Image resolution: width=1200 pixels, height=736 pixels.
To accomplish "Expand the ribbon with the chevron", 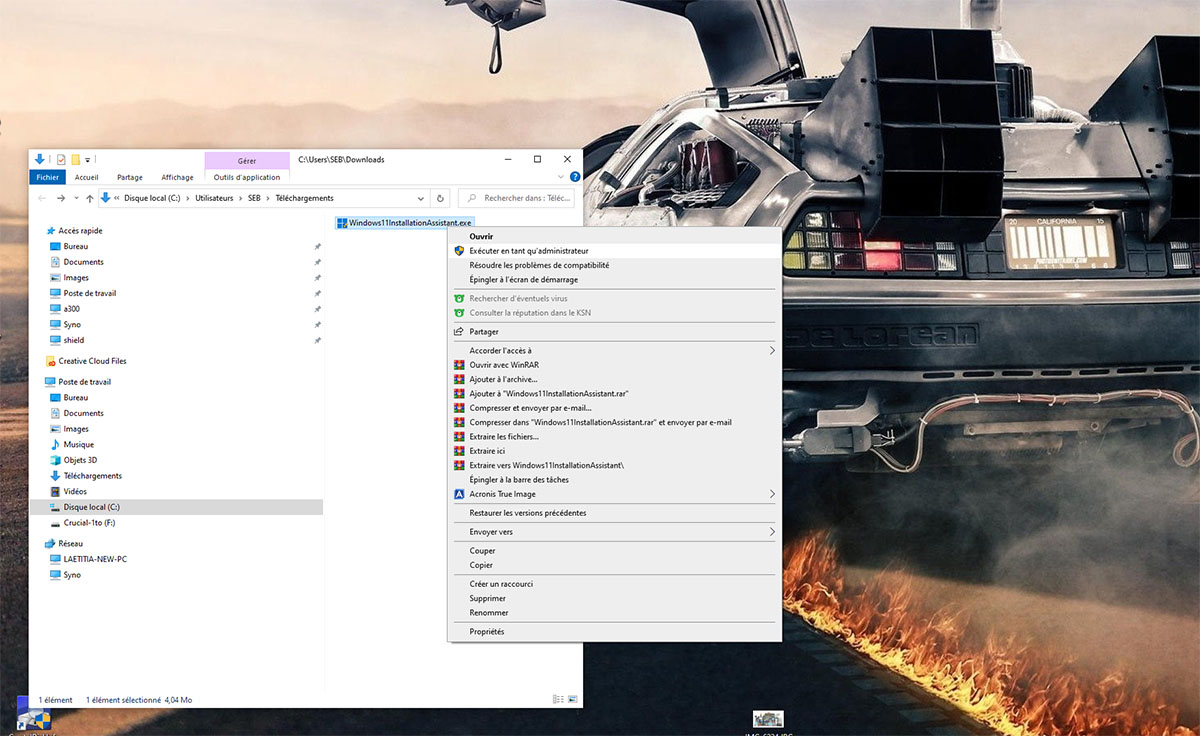I will pos(559,177).
